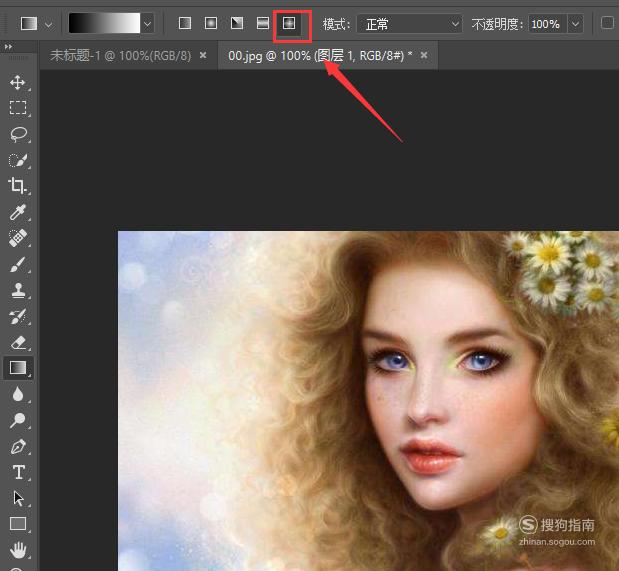
Task: Expand the collapsed toolbox with double arrows
Action: (8, 47)
